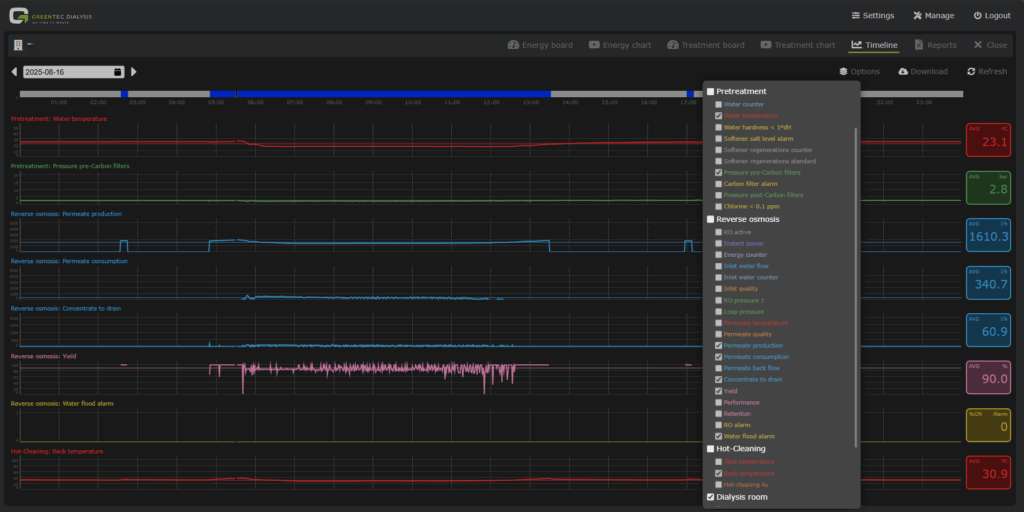
Task: Click the previous day arrow
Action: coord(14,72)
